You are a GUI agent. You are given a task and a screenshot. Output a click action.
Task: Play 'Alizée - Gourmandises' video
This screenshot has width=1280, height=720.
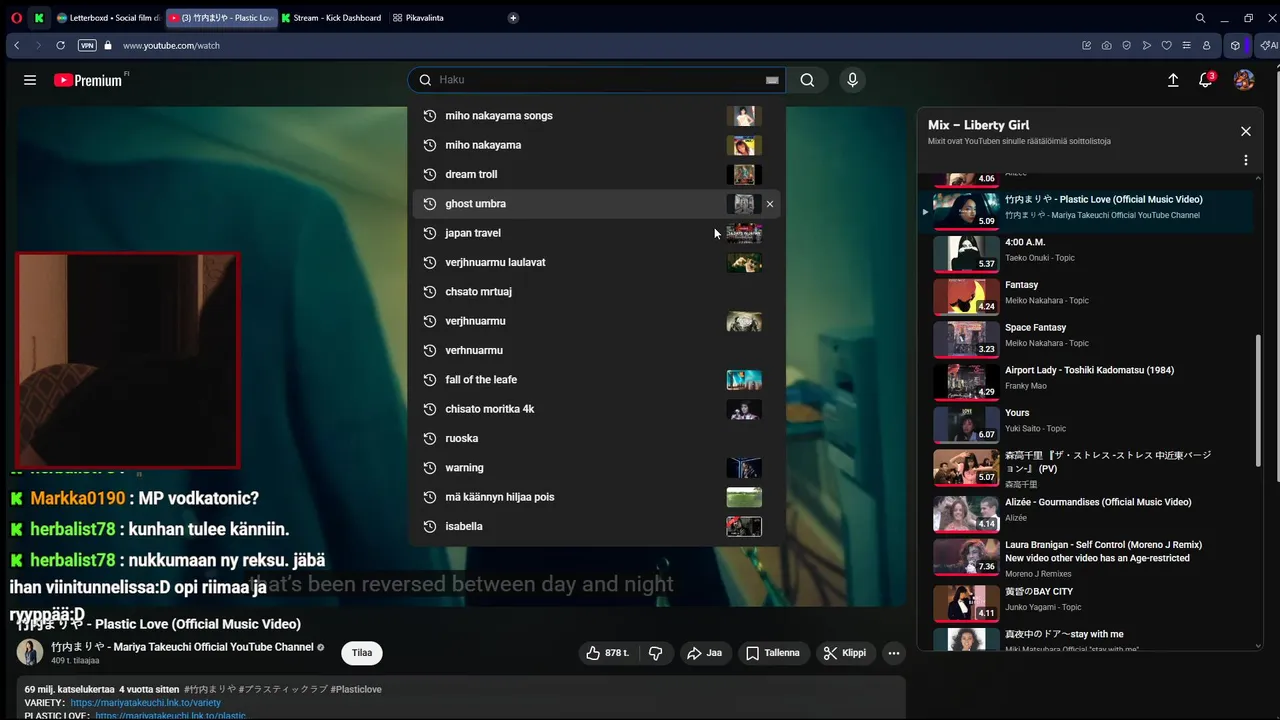(x=1087, y=514)
